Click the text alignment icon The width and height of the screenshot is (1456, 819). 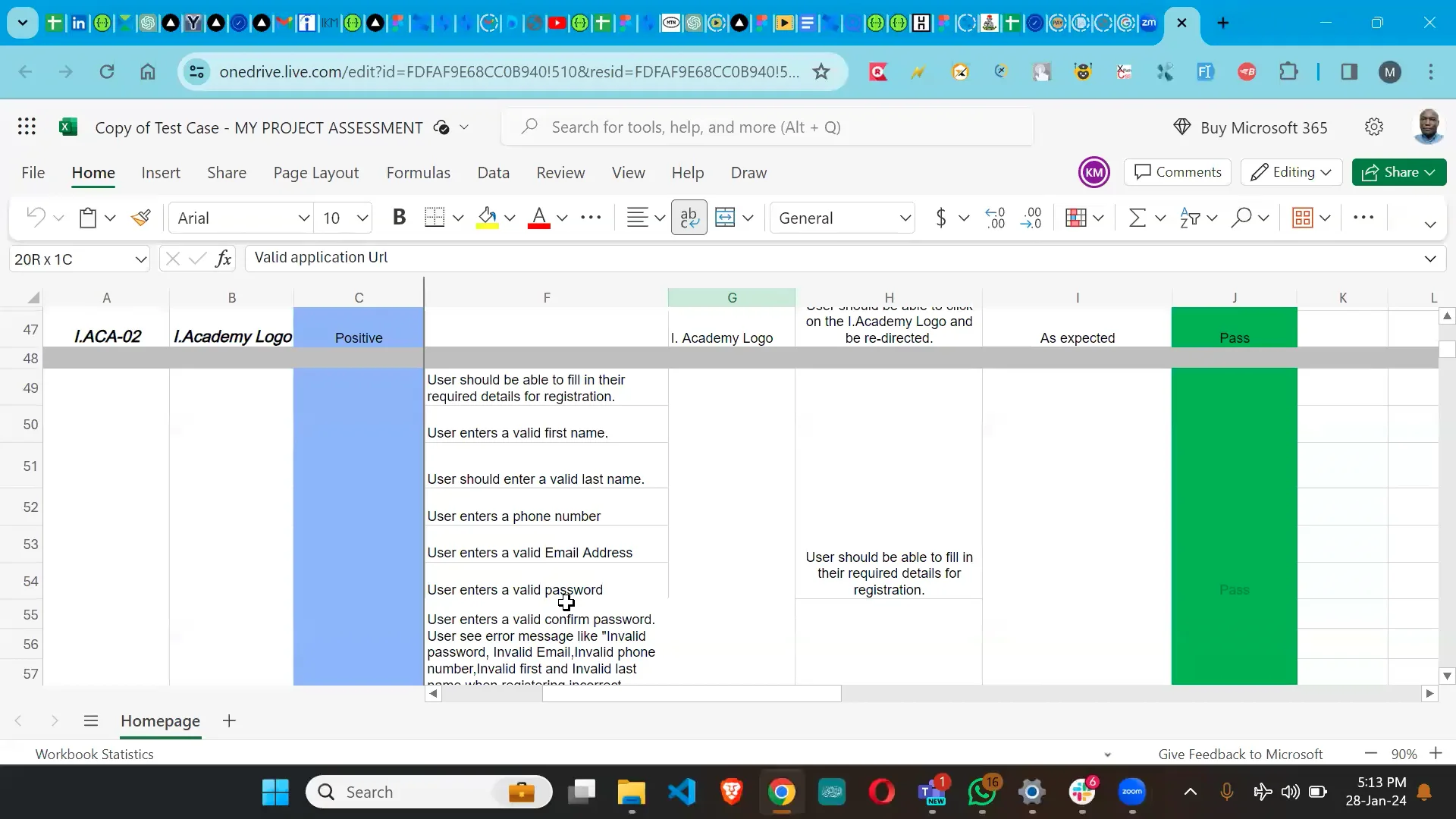click(637, 218)
